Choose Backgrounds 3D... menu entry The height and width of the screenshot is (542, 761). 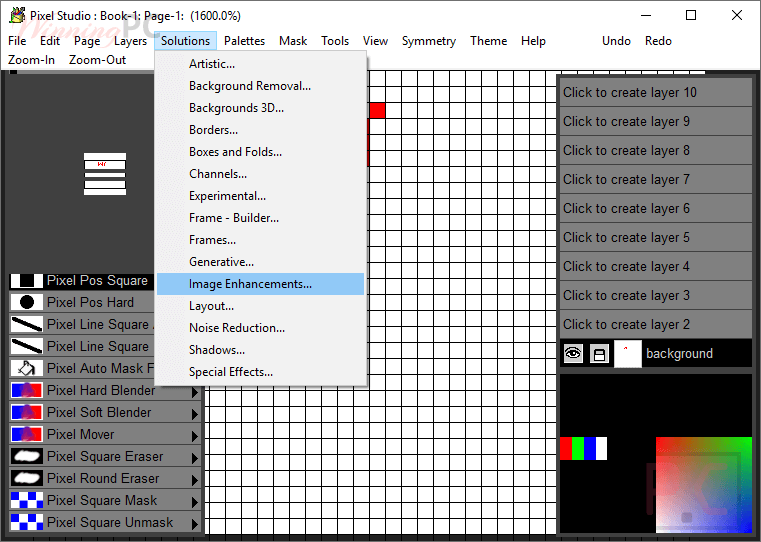(261, 108)
